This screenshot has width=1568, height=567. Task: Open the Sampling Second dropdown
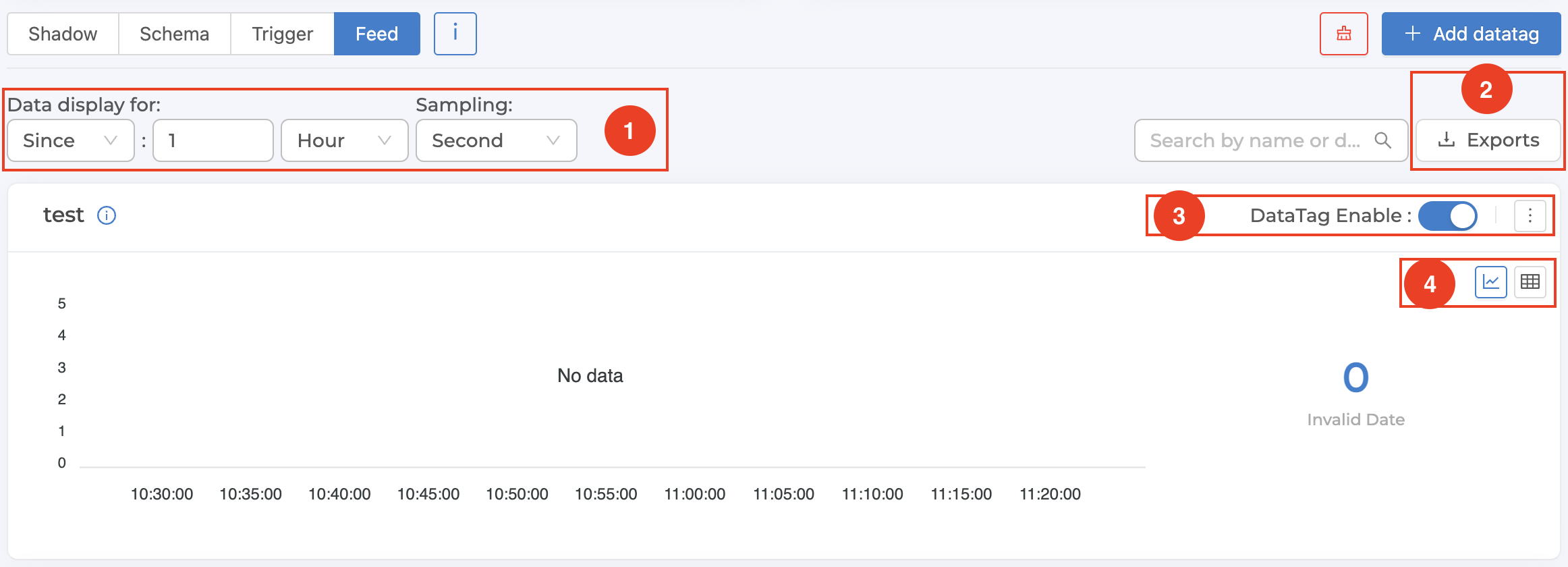click(x=496, y=140)
